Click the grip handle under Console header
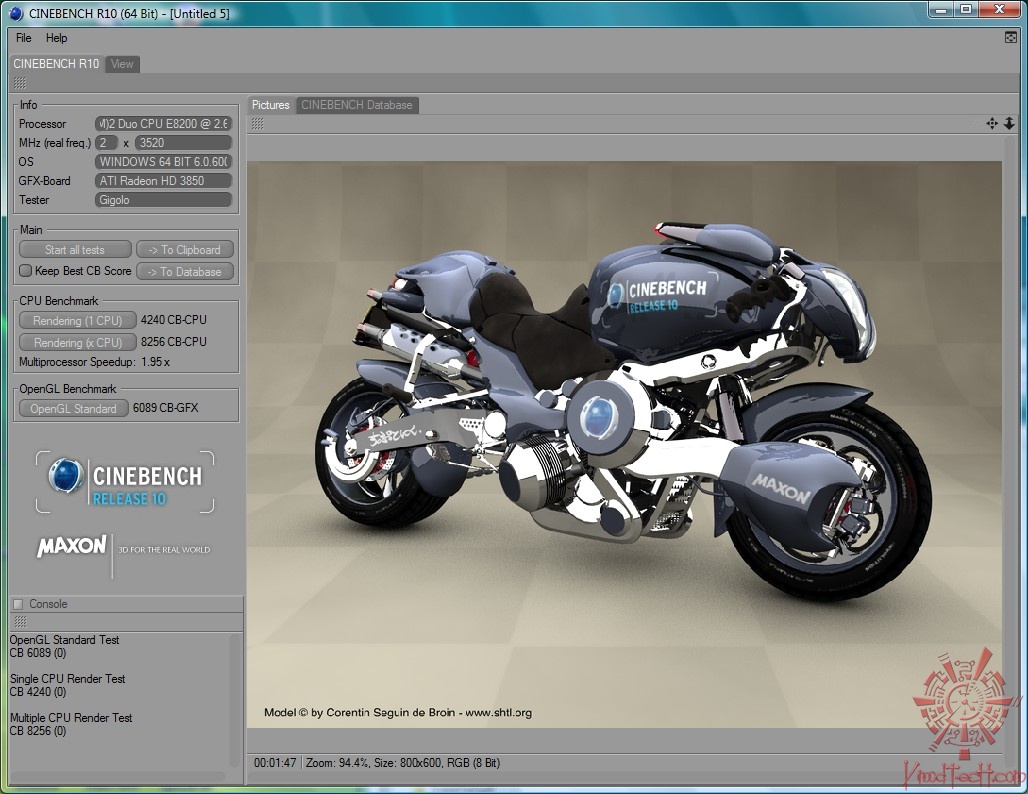This screenshot has height=794, width=1028. coord(20,621)
